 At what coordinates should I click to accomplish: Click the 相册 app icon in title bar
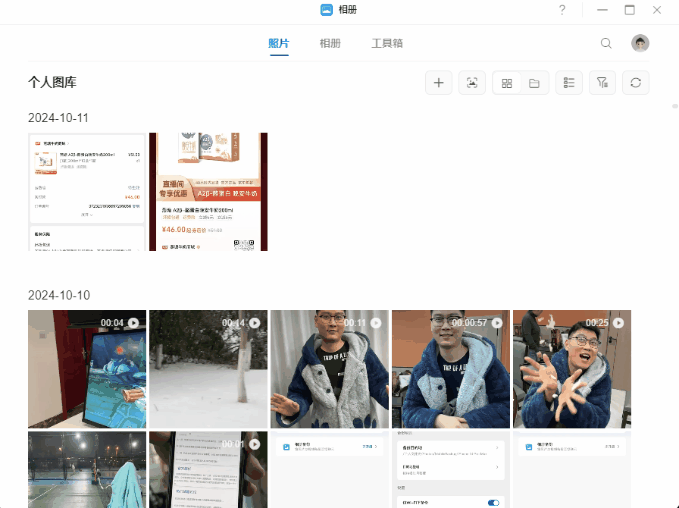coord(327,10)
